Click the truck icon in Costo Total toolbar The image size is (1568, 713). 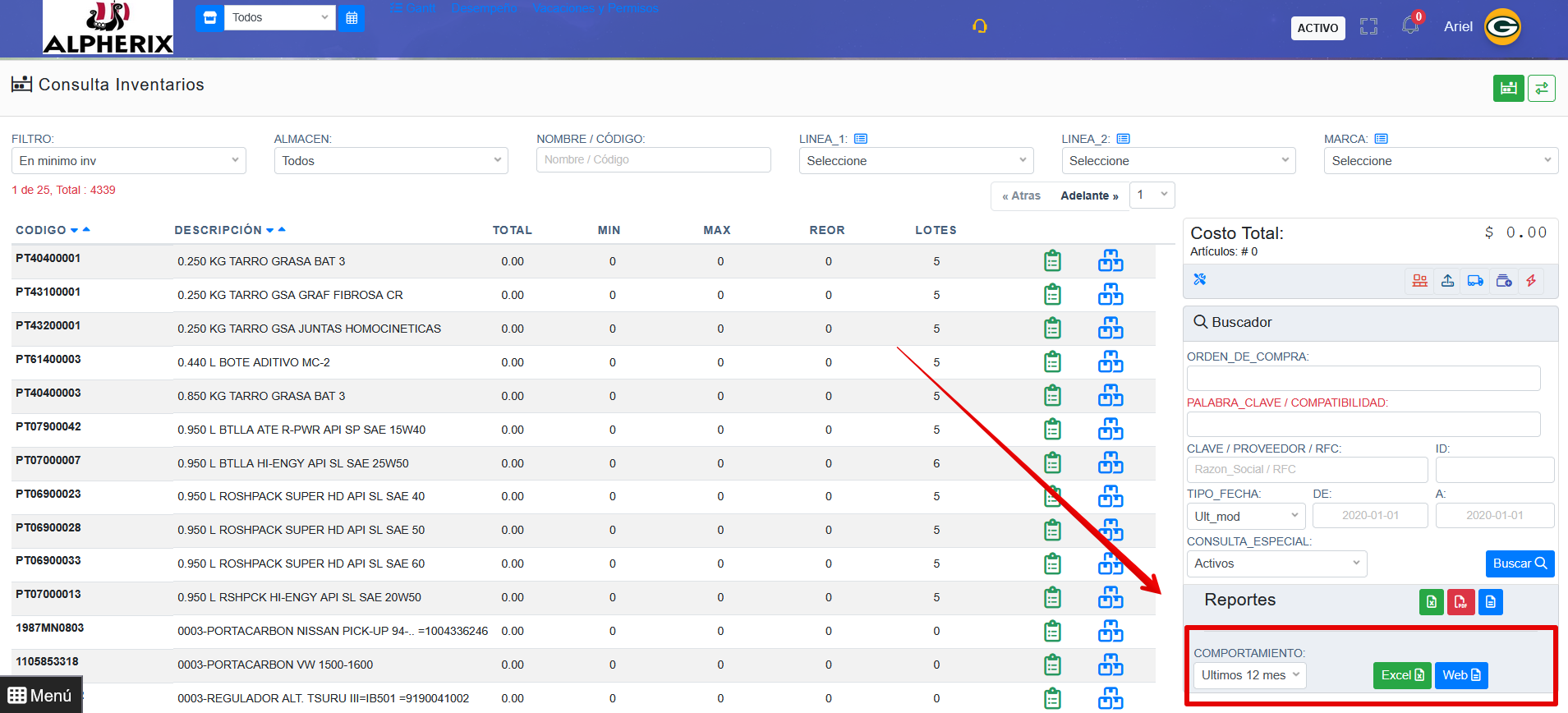(x=1475, y=281)
